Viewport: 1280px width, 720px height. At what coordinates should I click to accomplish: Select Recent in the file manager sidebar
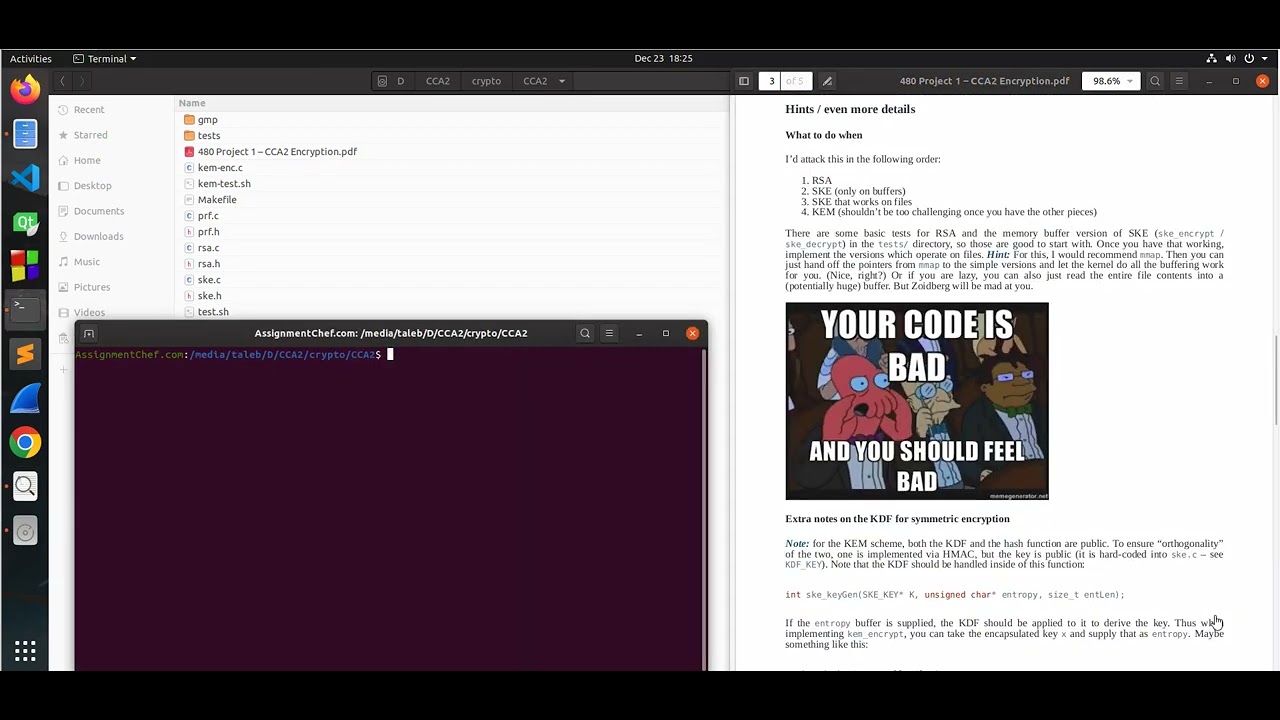click(88, 109)
